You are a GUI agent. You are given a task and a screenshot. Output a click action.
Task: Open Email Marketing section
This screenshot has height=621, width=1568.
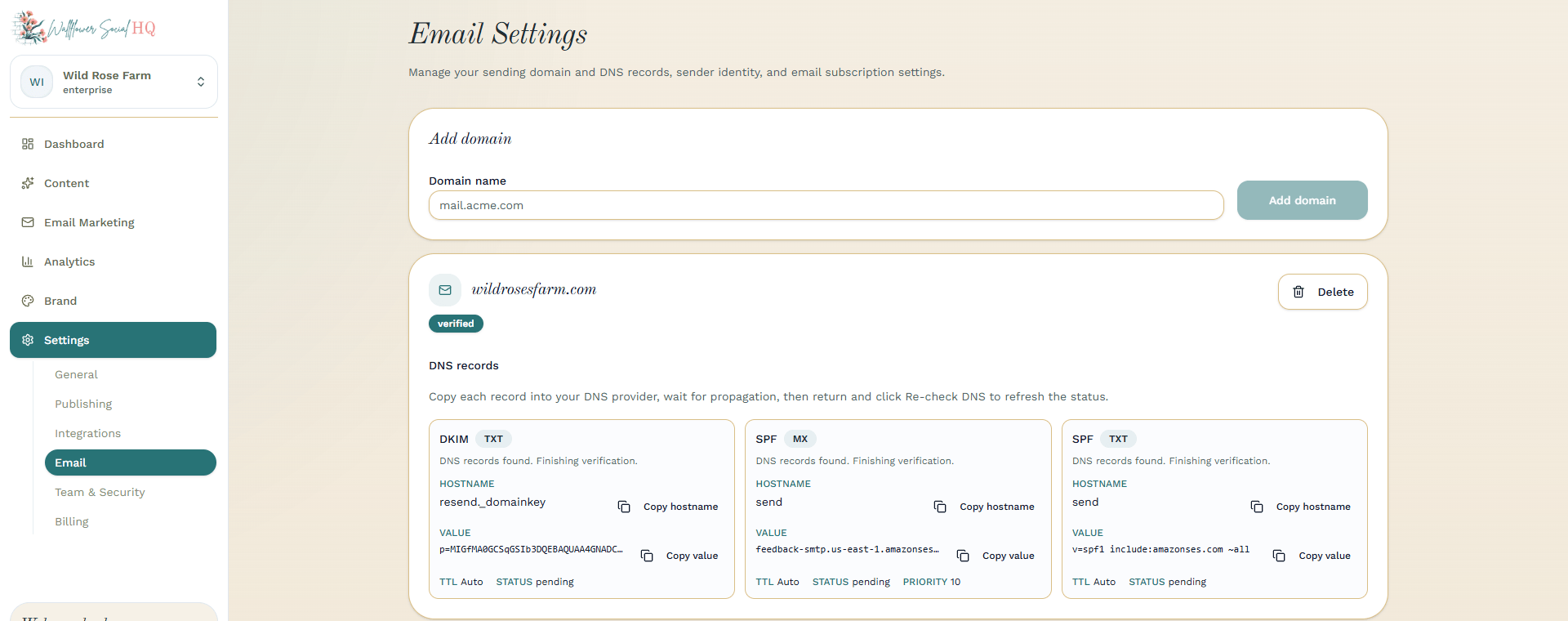114,222
